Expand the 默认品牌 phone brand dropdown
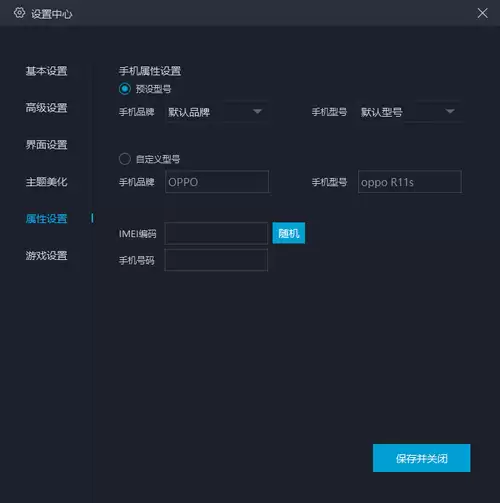The height and width of the screenshot is (503, 500). [217, 112]
